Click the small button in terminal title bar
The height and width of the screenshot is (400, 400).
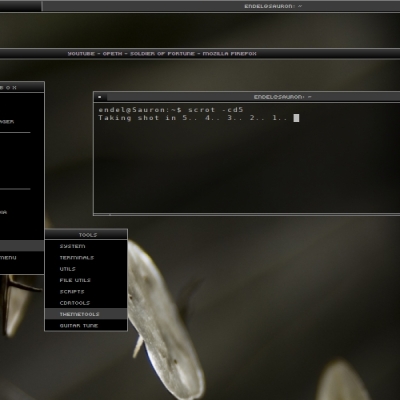(100, 97)
